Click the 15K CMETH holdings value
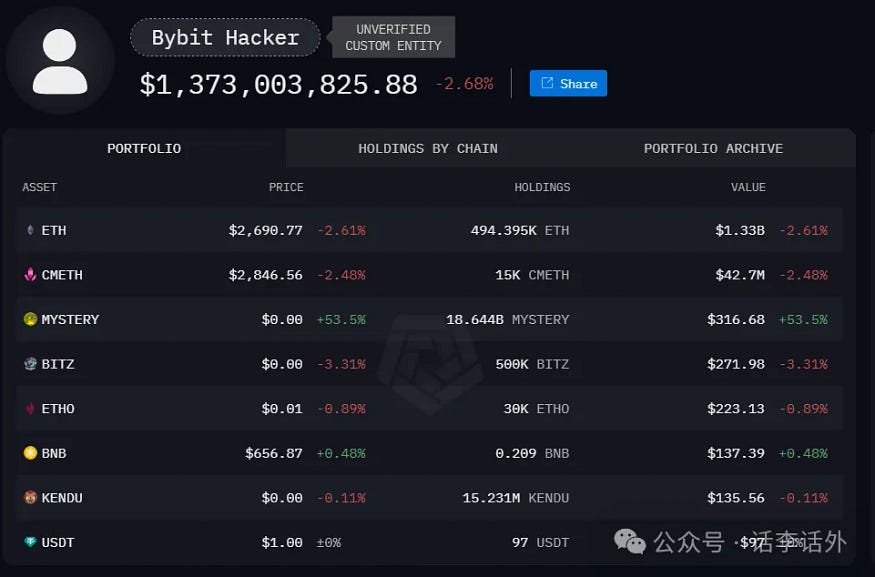The height and width of the screenshot is (577, 875). coord(532,275)
